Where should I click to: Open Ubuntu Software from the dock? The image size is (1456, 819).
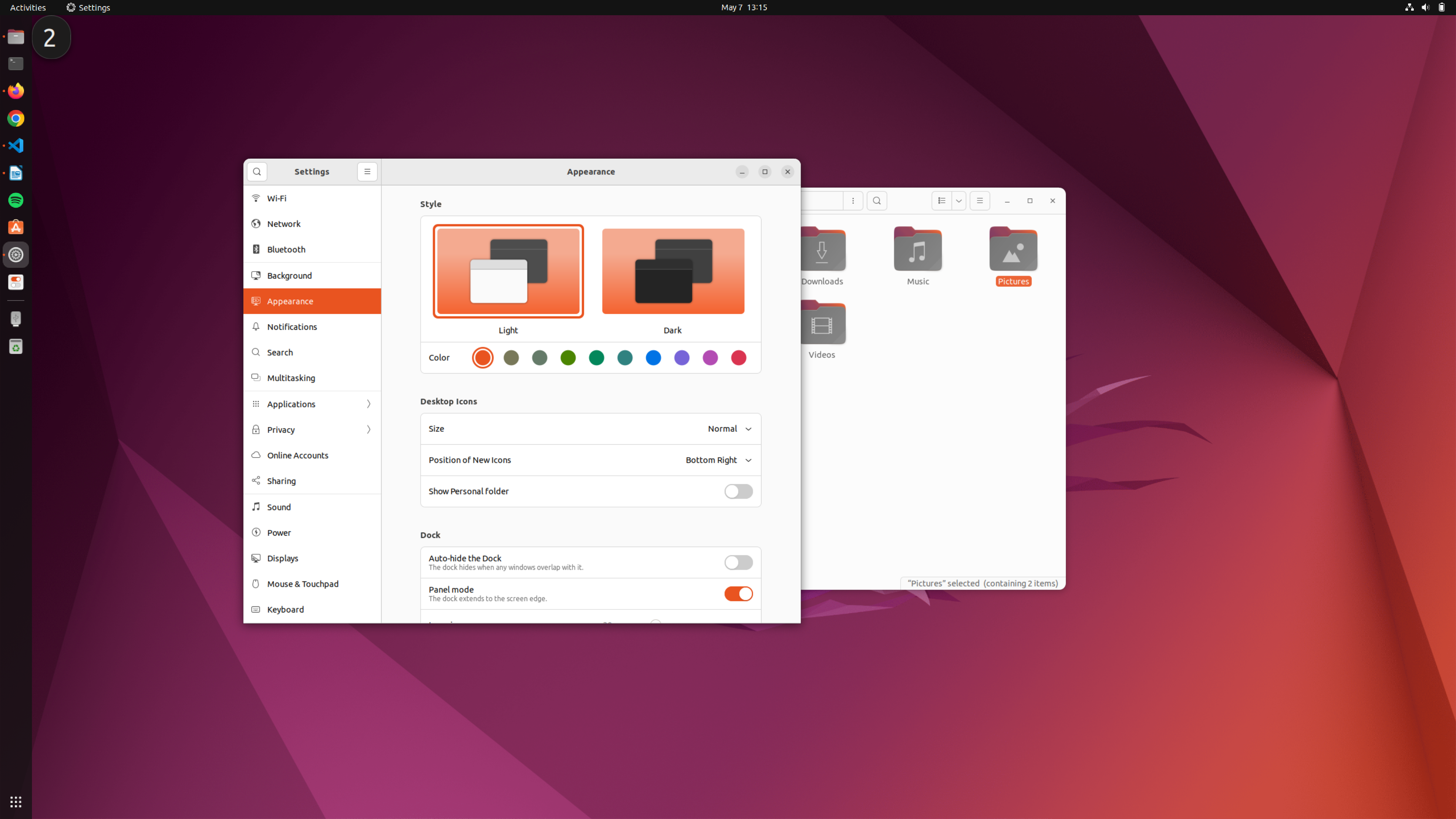pos(16,227)
